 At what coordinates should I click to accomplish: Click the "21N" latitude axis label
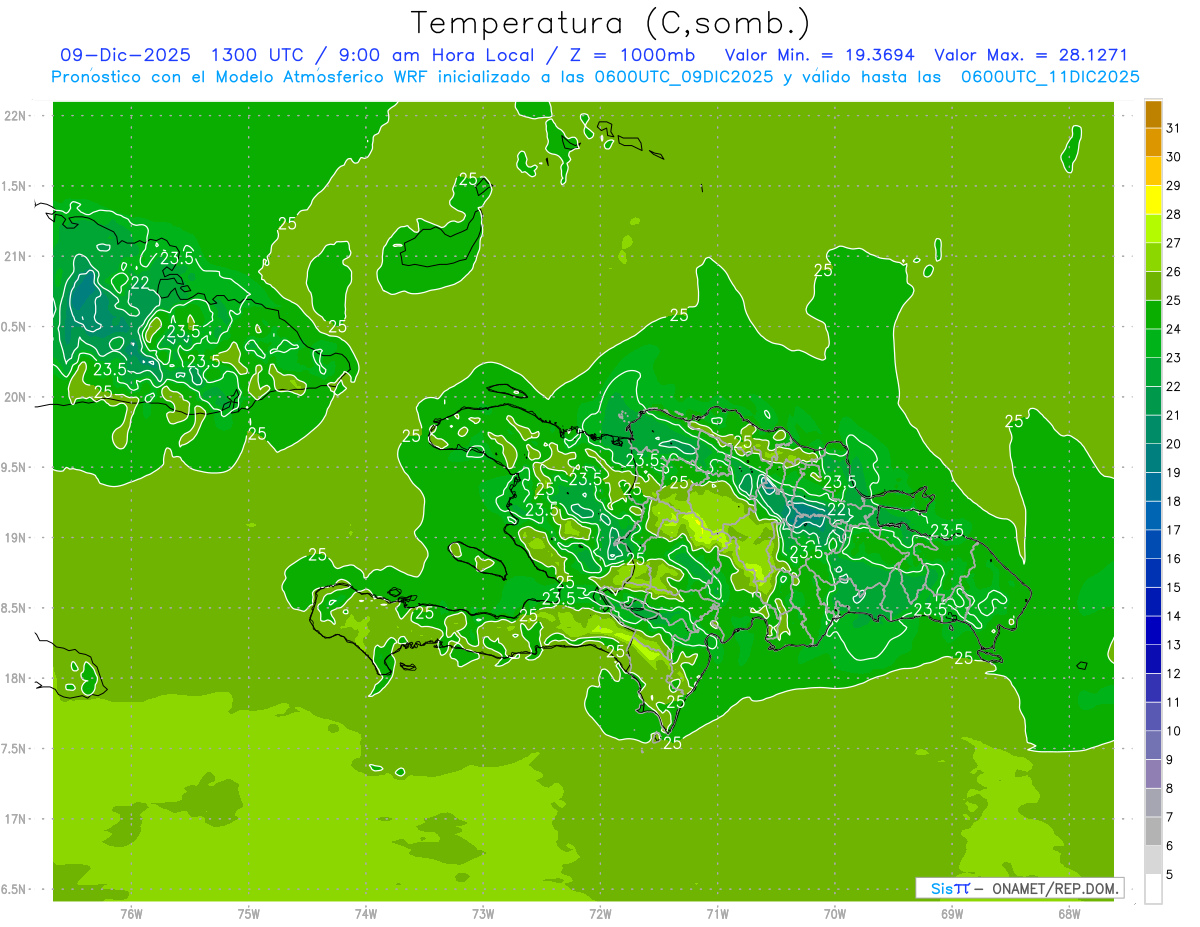(15, 256)
